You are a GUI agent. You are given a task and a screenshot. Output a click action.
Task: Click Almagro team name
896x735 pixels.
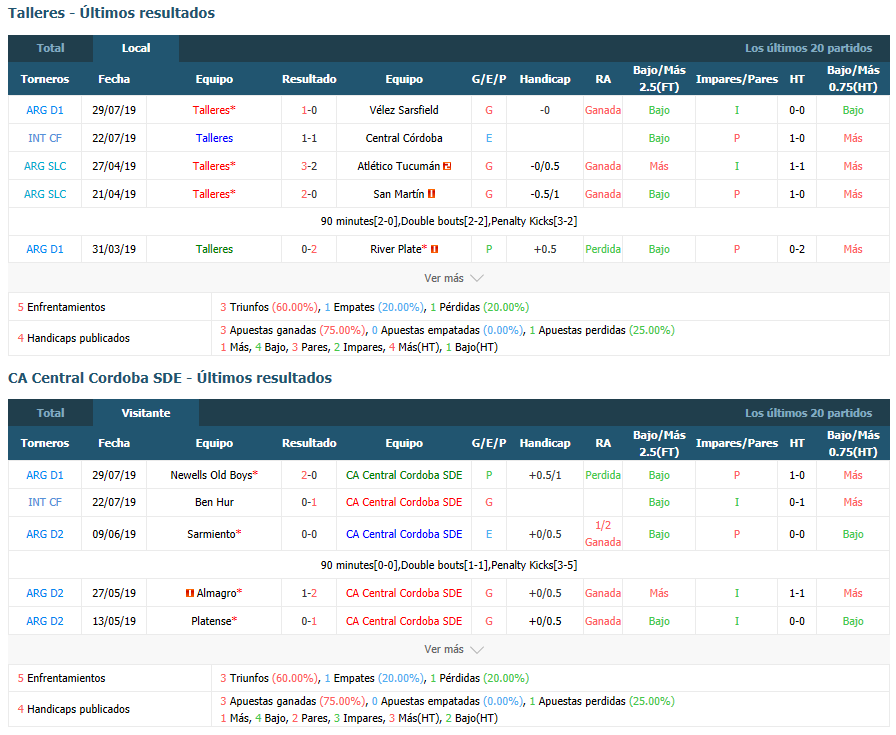(x=216, y=593)
